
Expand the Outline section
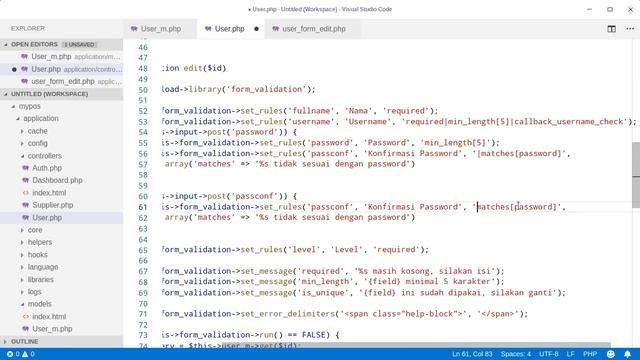[x=61, y=341]
